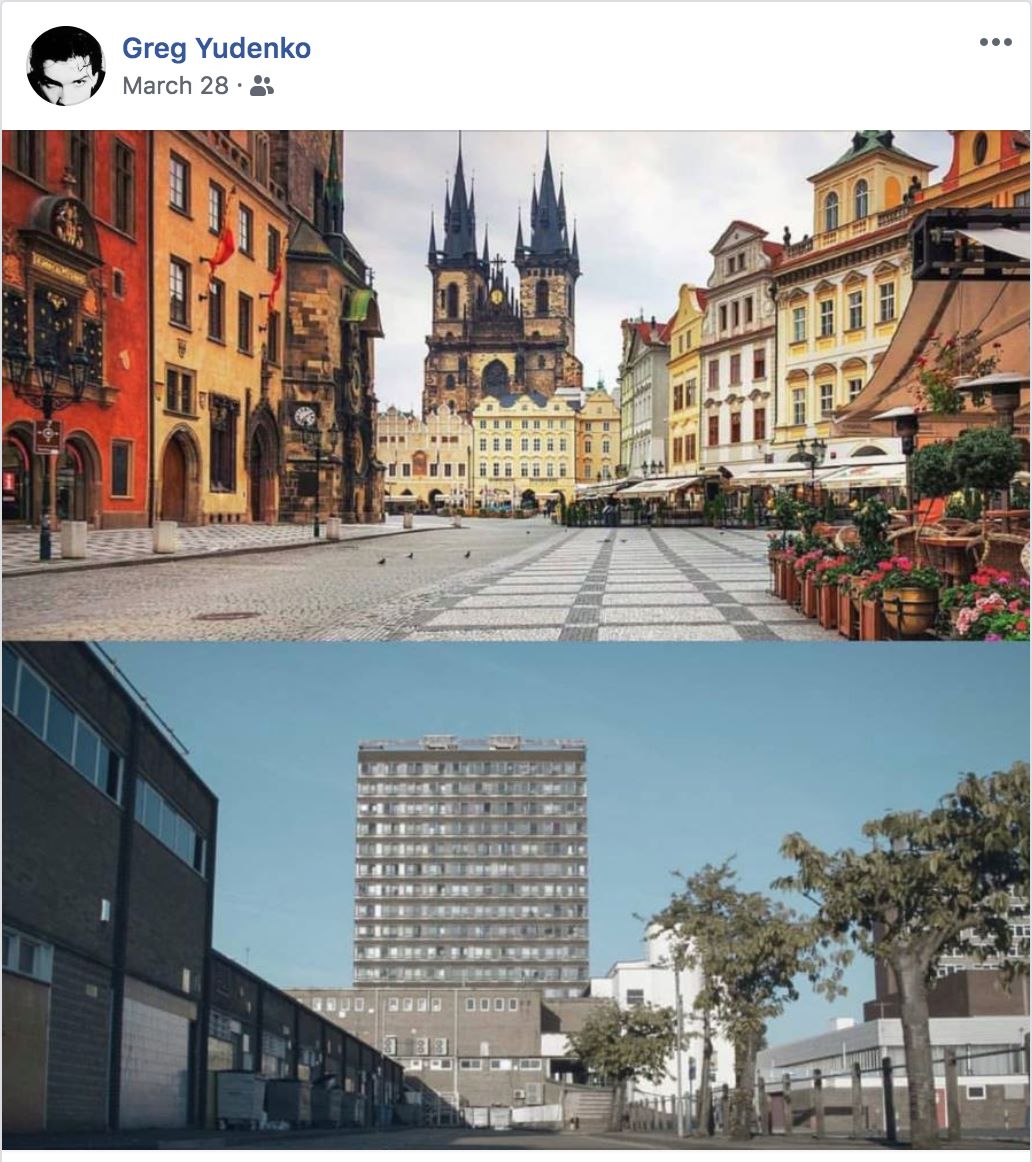Screen dimensions: 1032x1162
Task: Open Greg Yudenko's profile picture
Action: (x=65, y=66)
